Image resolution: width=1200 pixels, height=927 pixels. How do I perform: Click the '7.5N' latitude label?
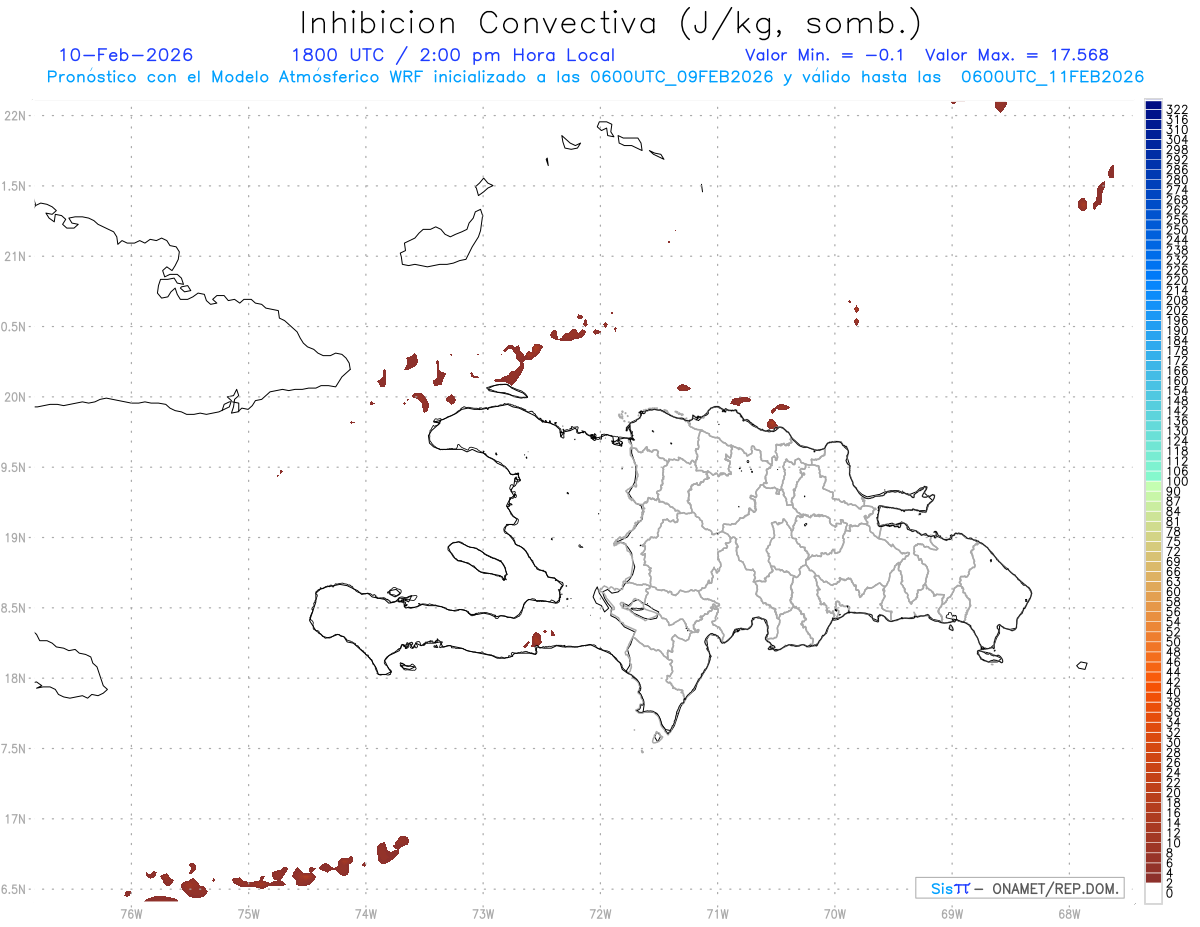click(15, 748)
